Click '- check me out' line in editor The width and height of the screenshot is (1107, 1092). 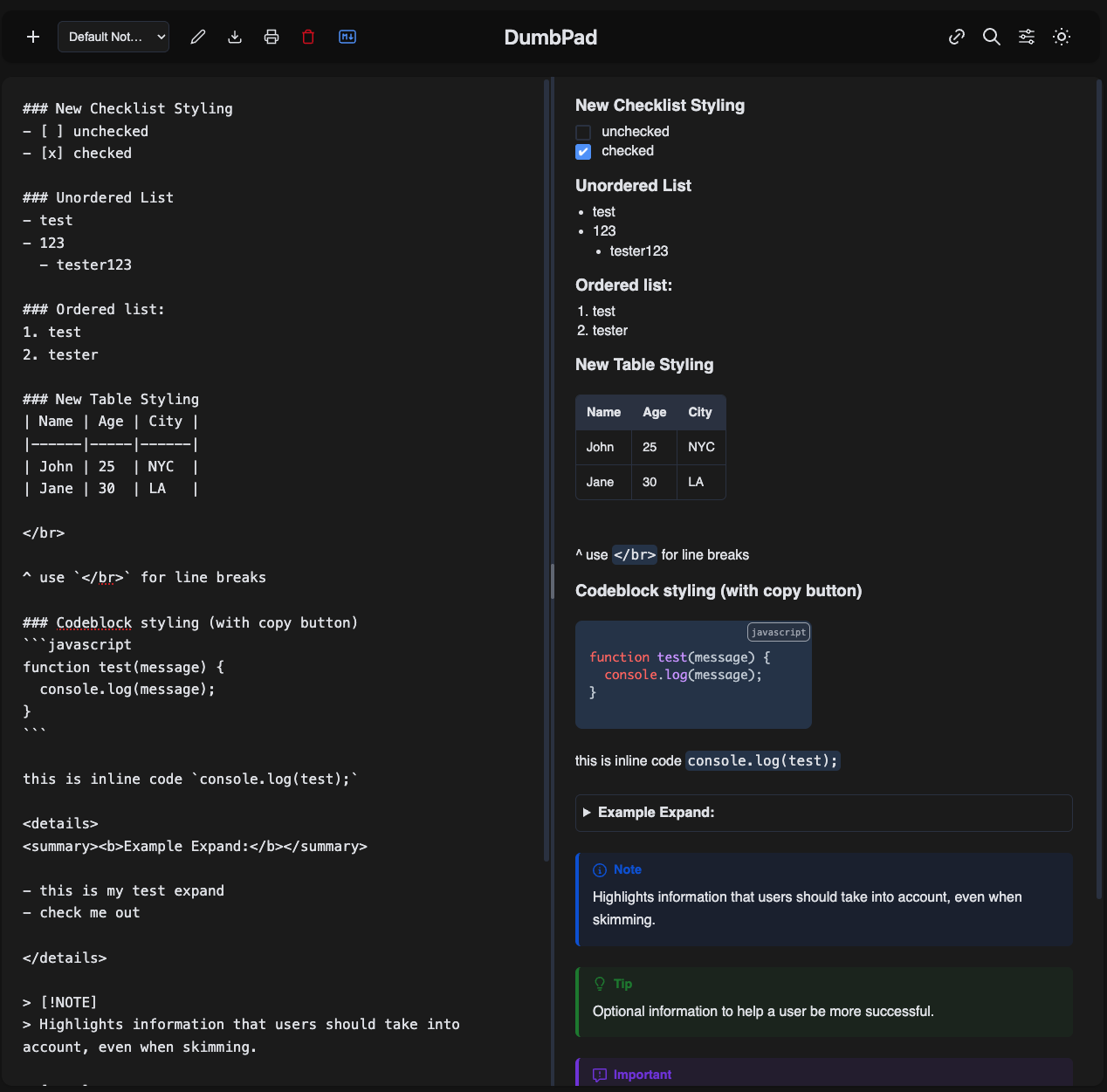click(x=81, y=913)
